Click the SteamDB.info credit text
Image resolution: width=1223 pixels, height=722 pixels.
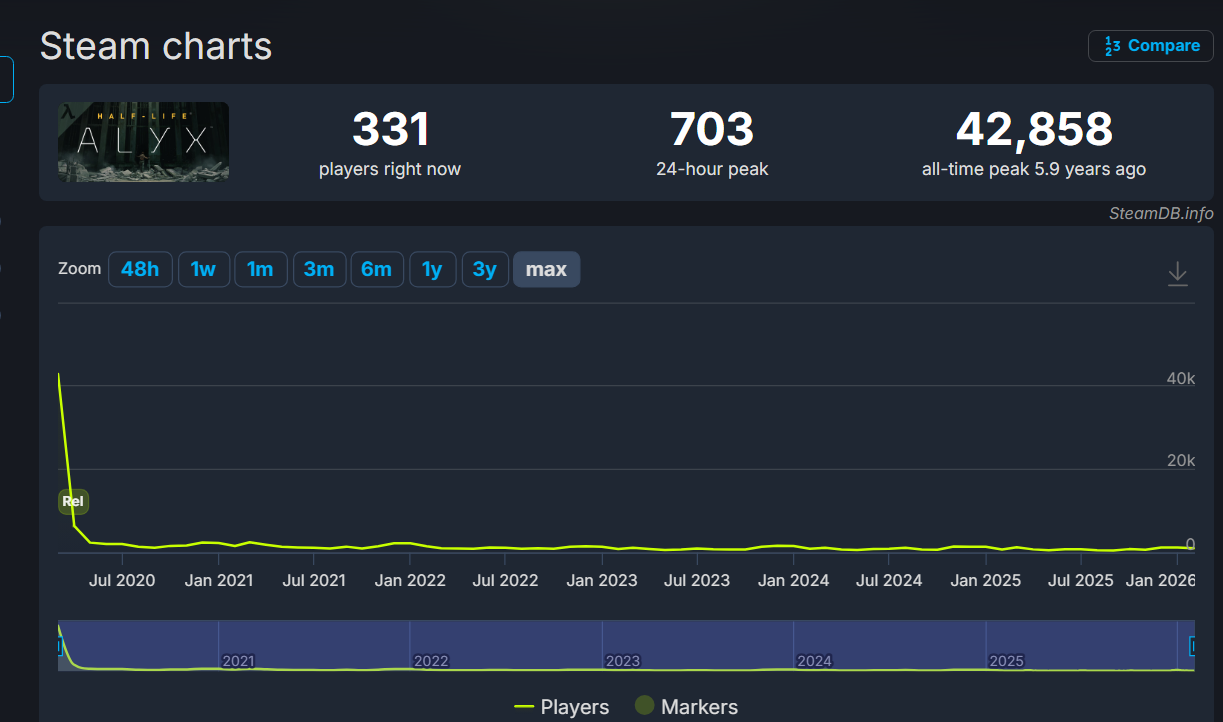point(1161,213)
